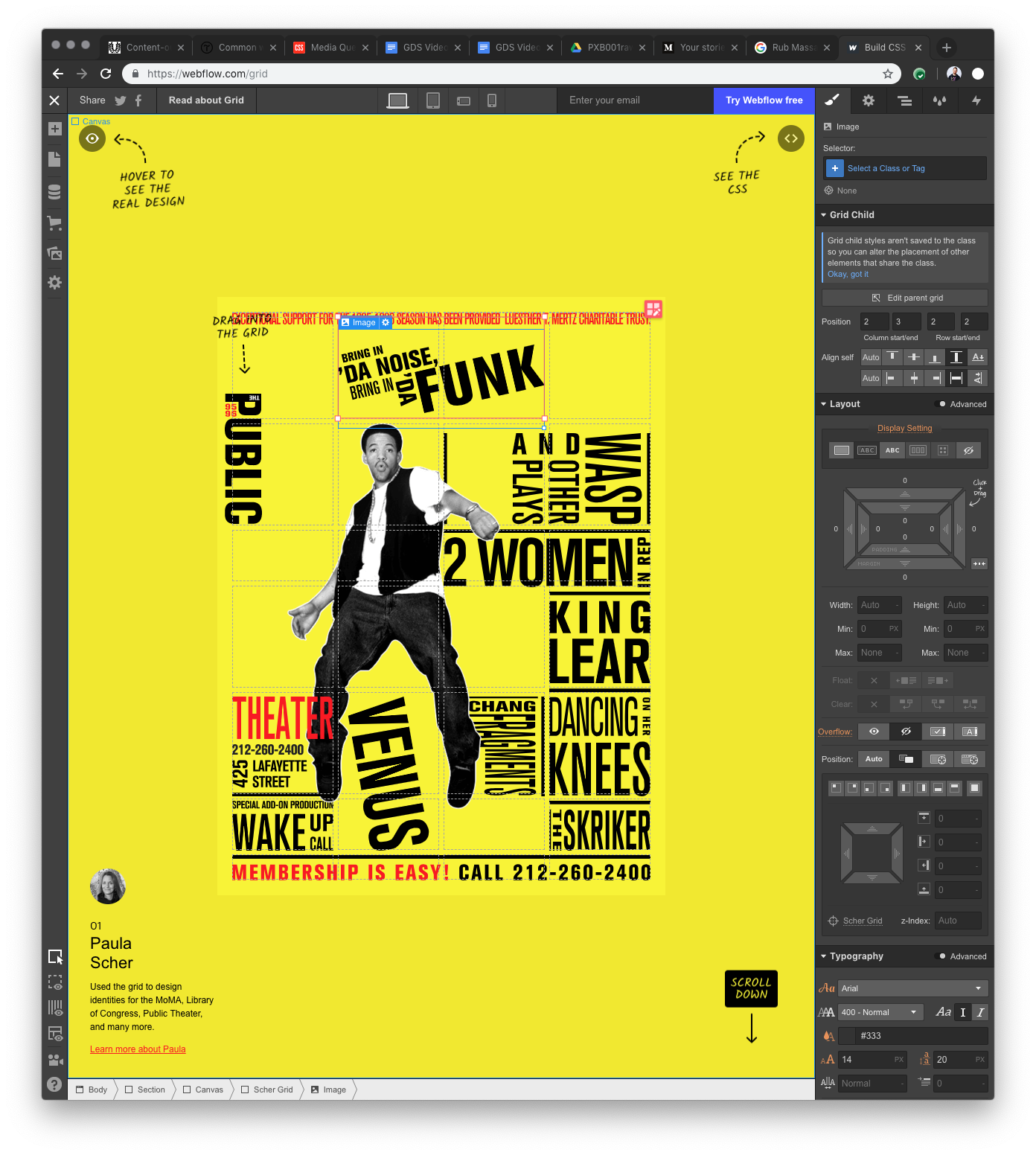Open the Navigator tab
This screenshot has height=1155, width=1036.
pyautogui.click(x=904, y=100)
